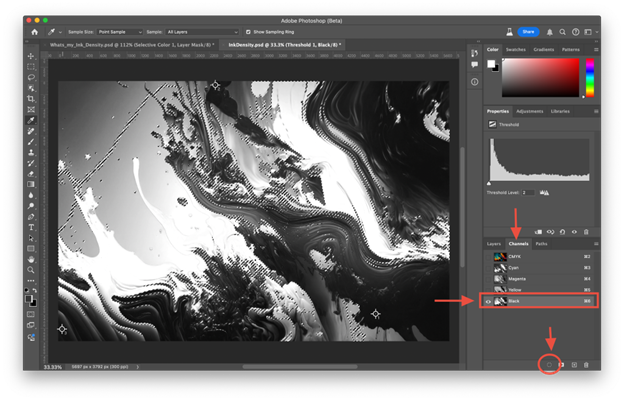This screenshot has width=624, height=401.
Task: Load channel as selection icon
Action: coord(549,364)
